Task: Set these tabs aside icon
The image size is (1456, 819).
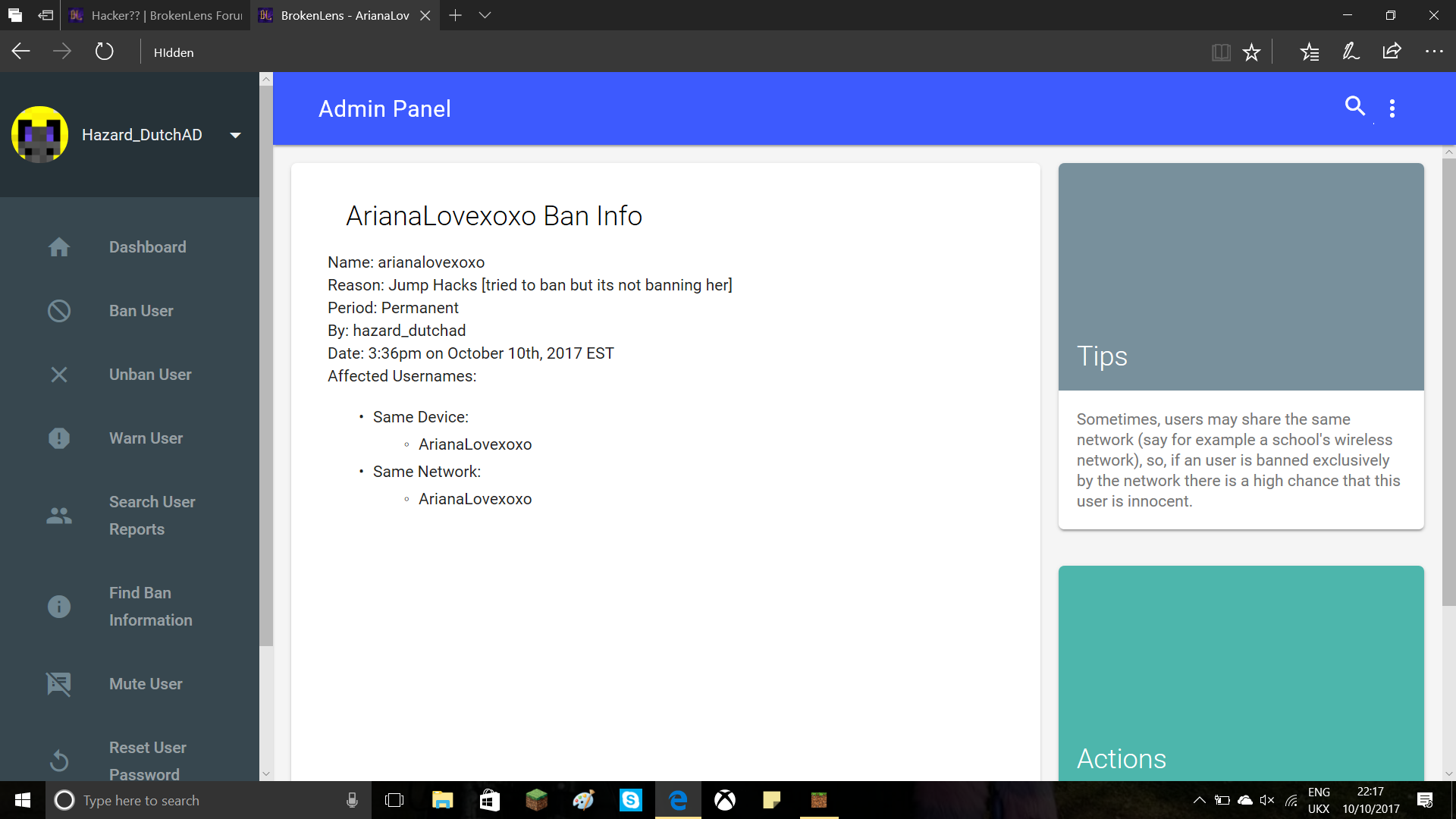Action: point(45,15)
